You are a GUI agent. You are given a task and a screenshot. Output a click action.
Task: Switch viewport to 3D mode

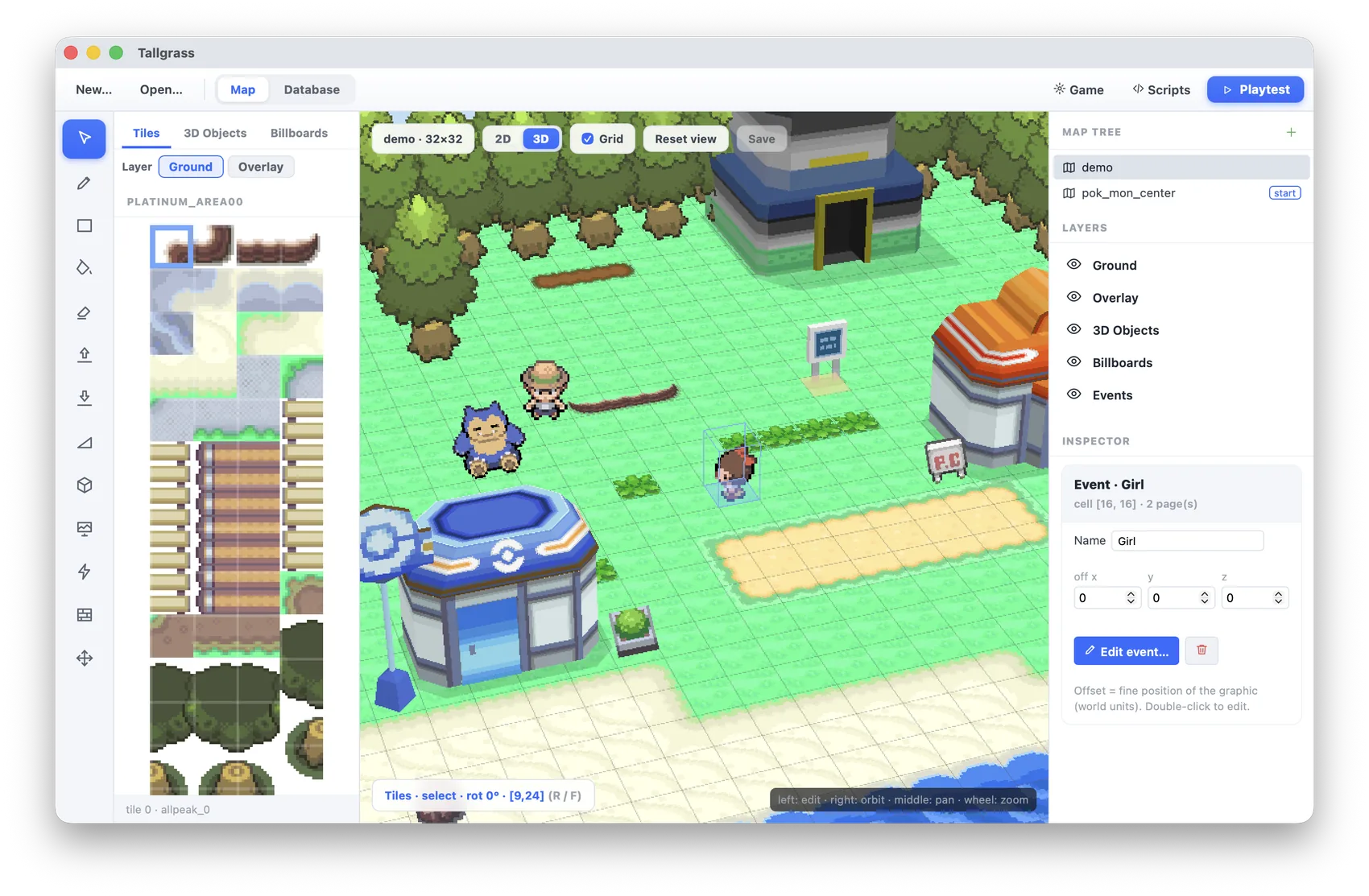[540, 138]
